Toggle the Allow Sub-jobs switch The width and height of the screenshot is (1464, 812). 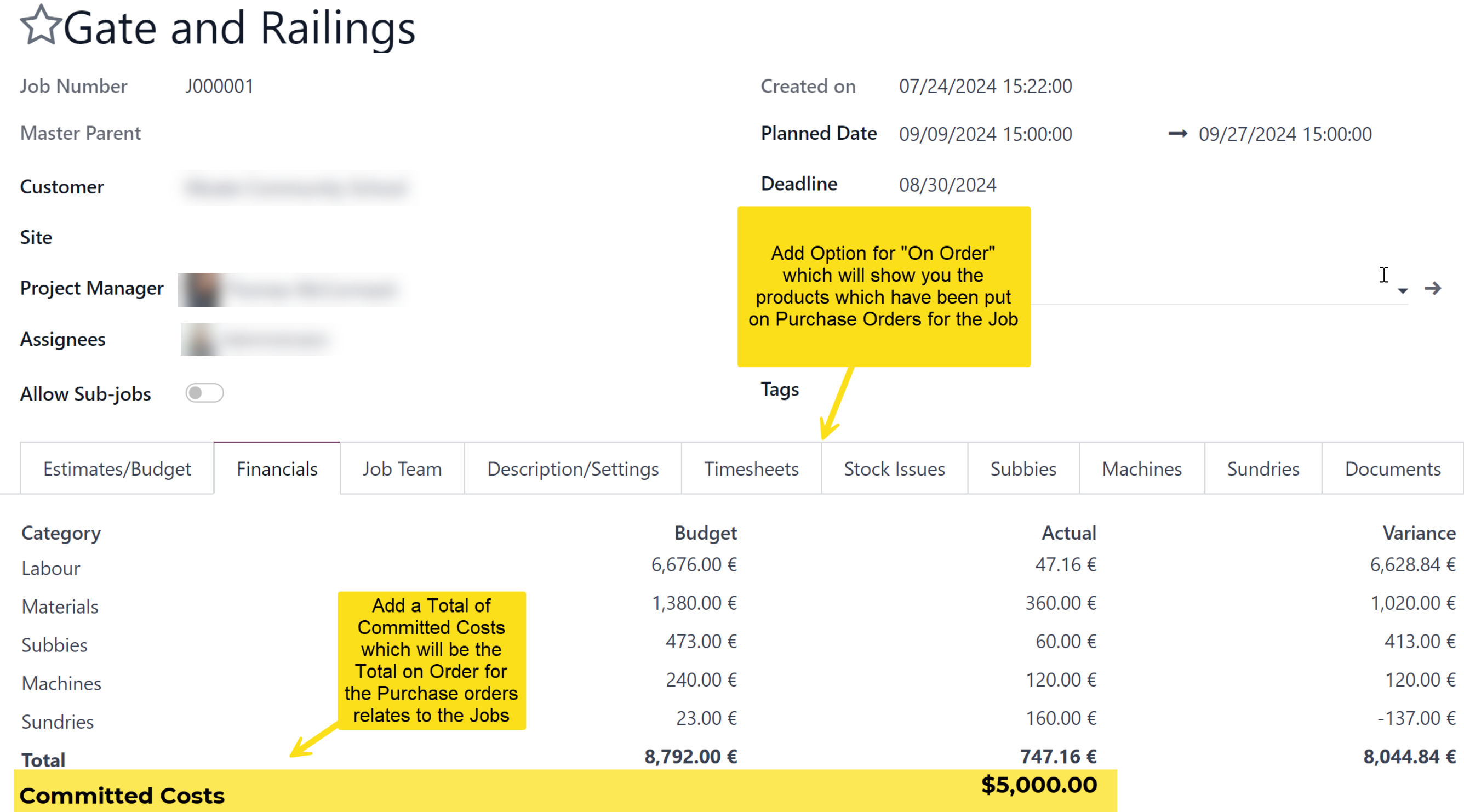(x=204, y=393)
